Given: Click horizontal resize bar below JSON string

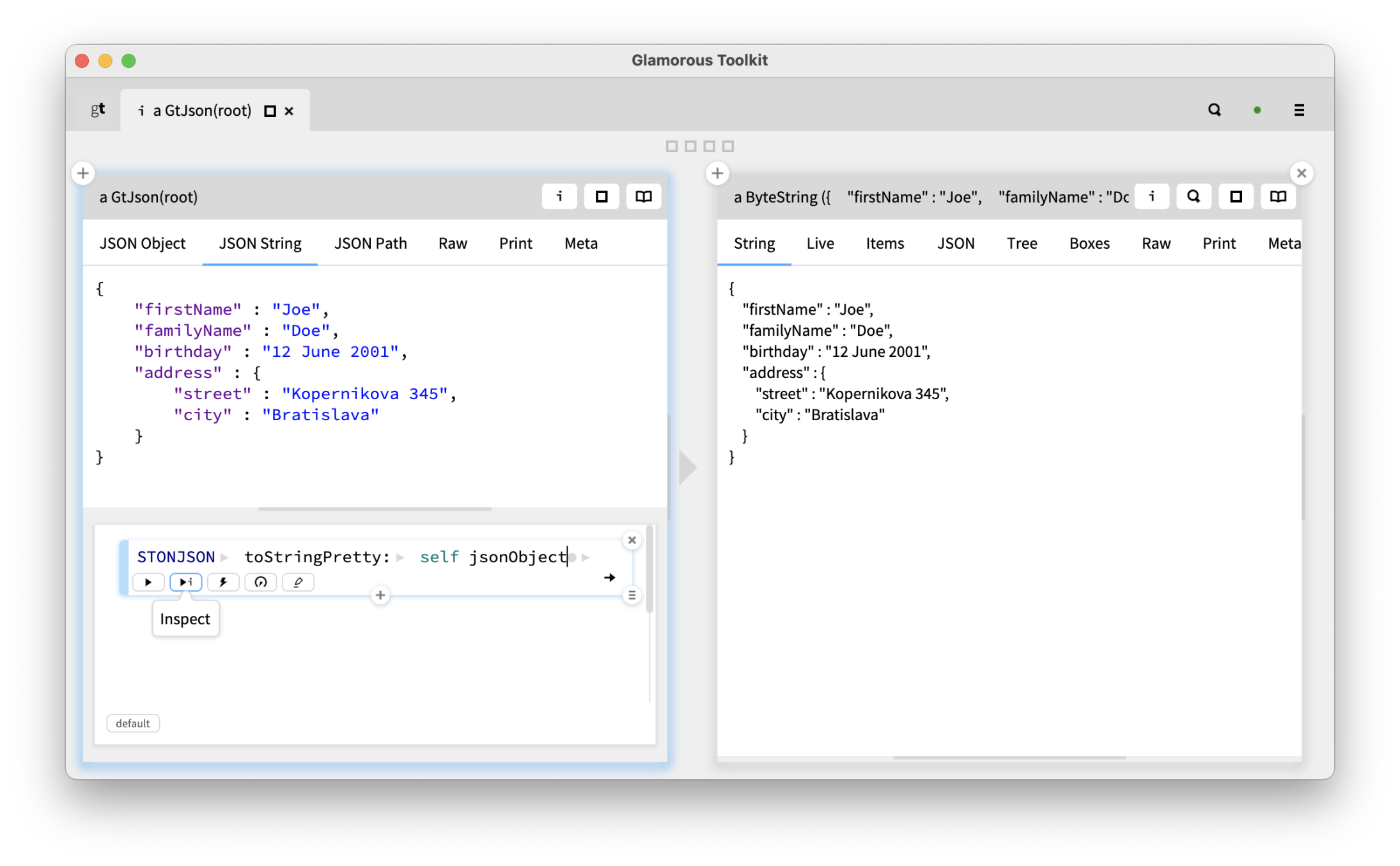Looking at the screenshot, I should [x=375, y=509].
